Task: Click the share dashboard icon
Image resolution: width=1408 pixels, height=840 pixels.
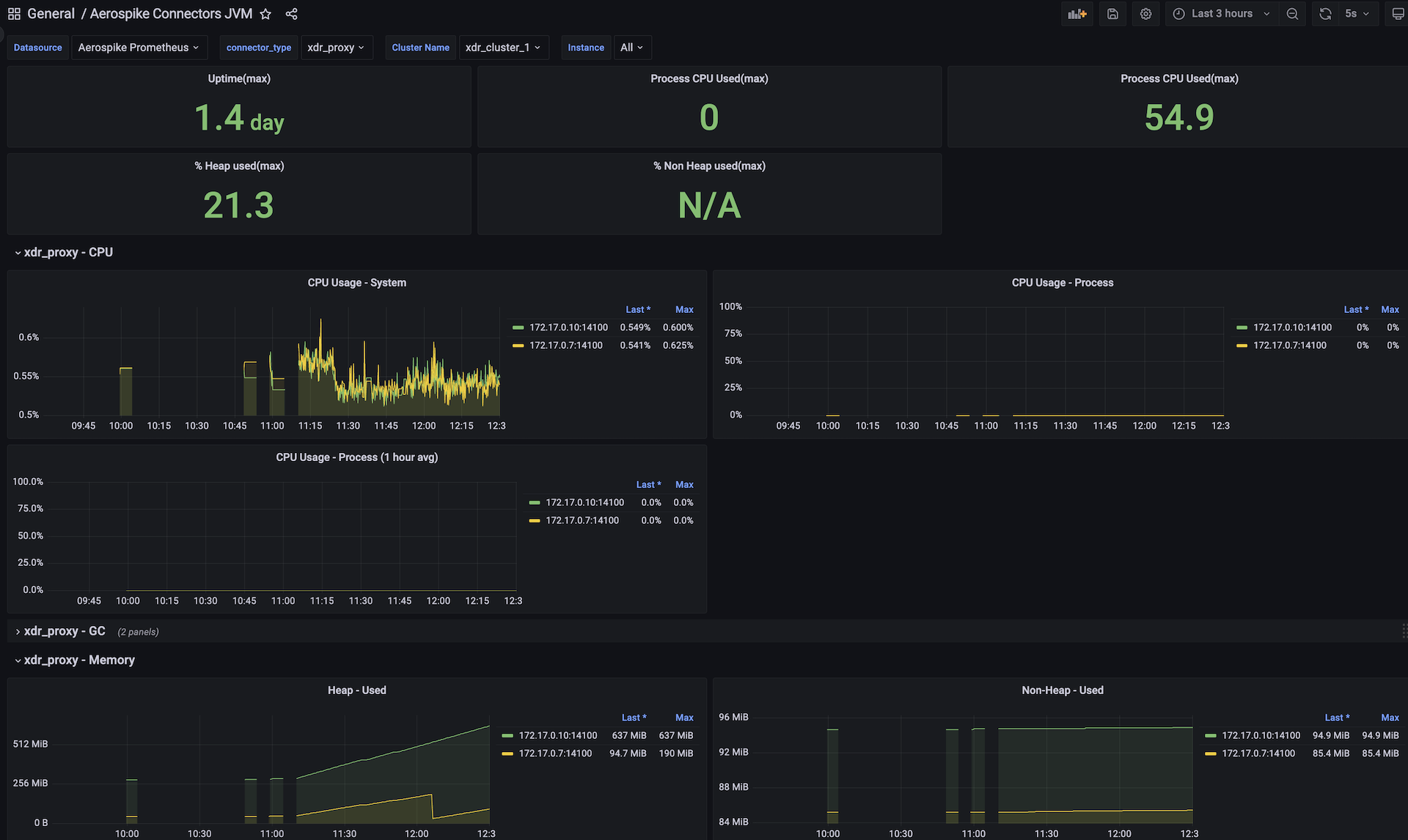Action: point(291,14)
